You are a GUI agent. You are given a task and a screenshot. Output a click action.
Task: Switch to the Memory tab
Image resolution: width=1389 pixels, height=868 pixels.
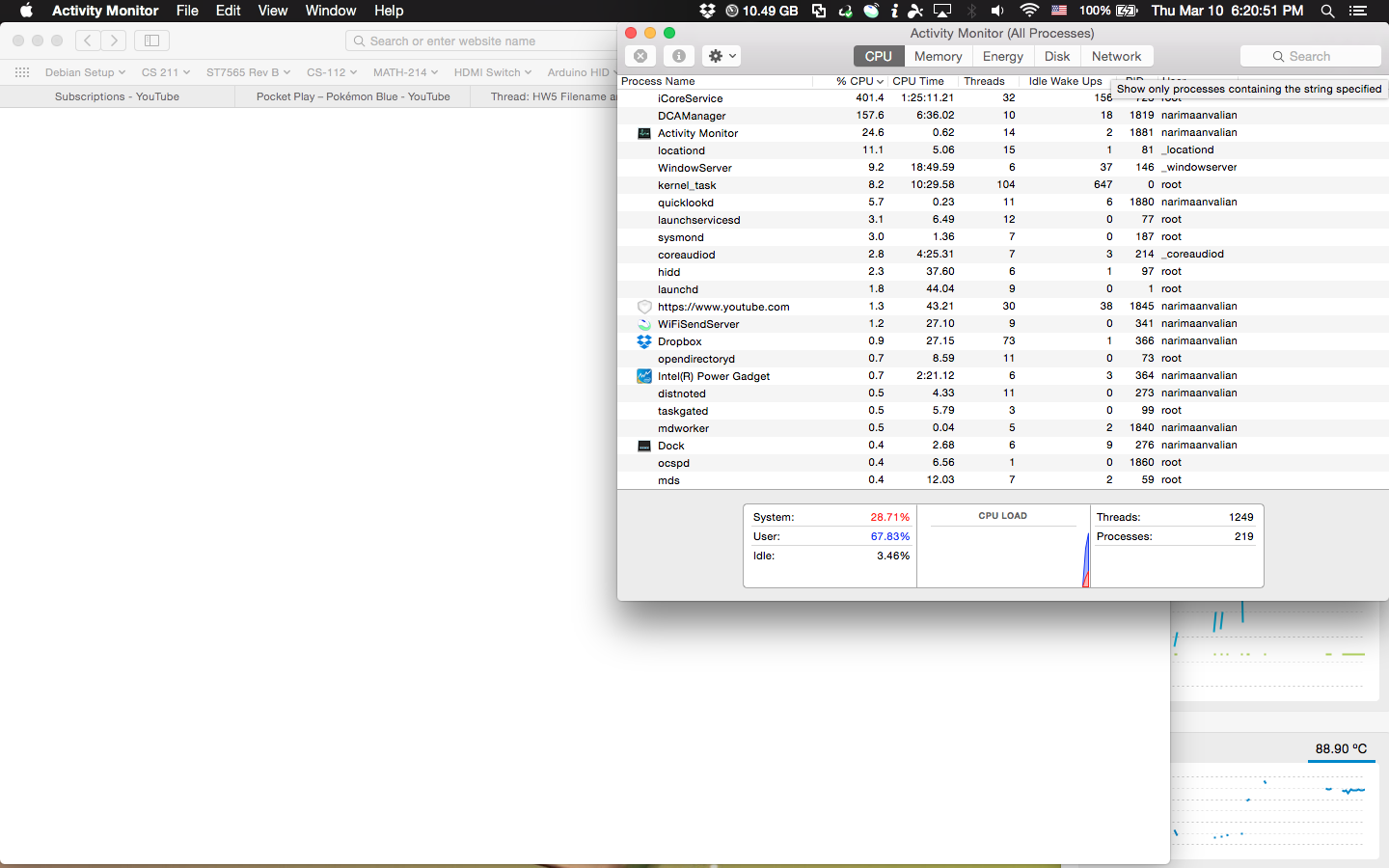(937, 55)
